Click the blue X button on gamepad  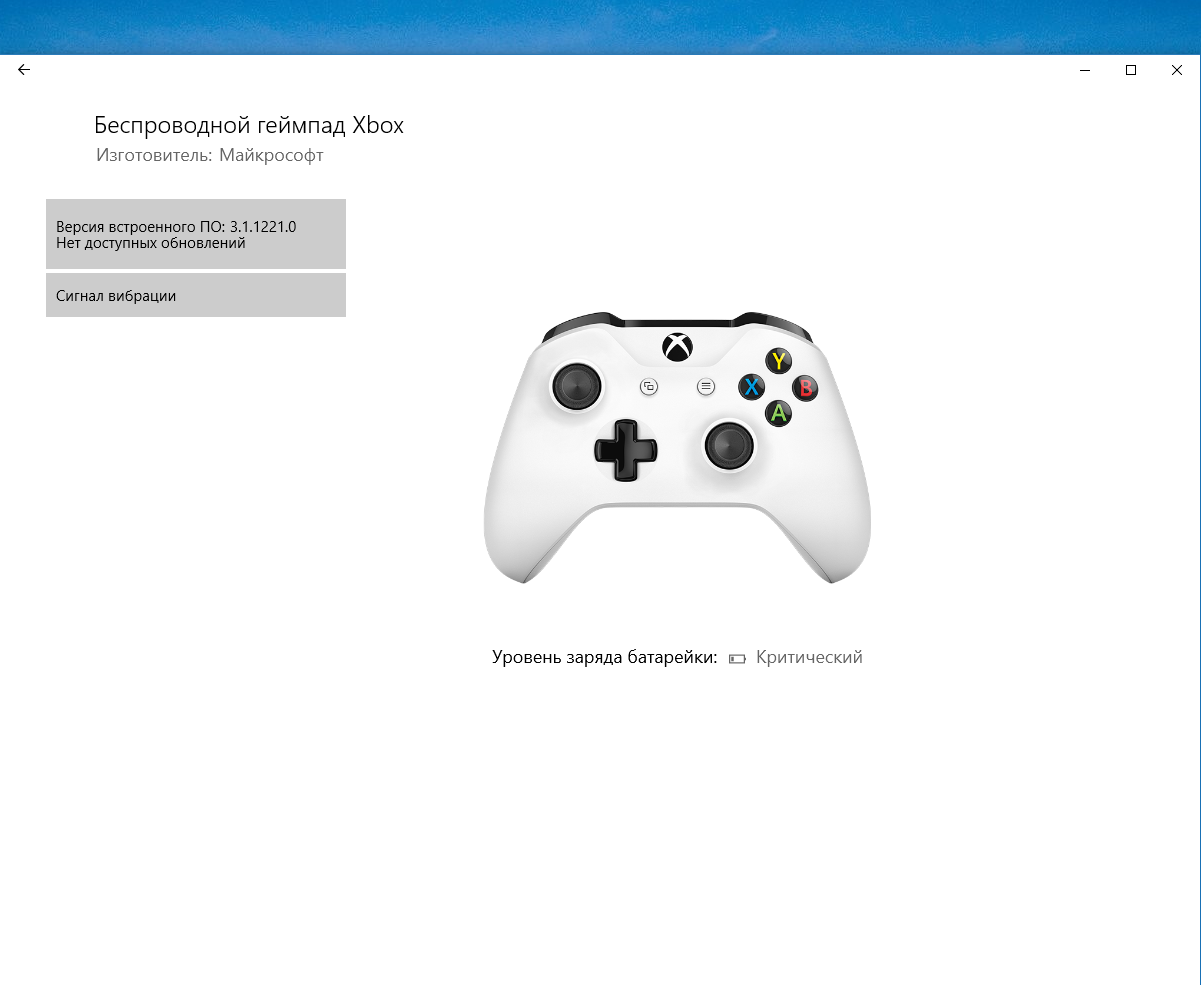click(752, 387)
